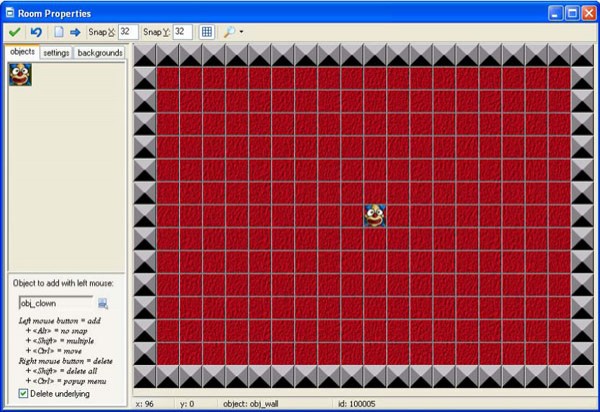Image resolution: width=600 pixels, height=412 pixels.
Task: Click the zoom magnifier icon
Action: click(x=229, y=32)
